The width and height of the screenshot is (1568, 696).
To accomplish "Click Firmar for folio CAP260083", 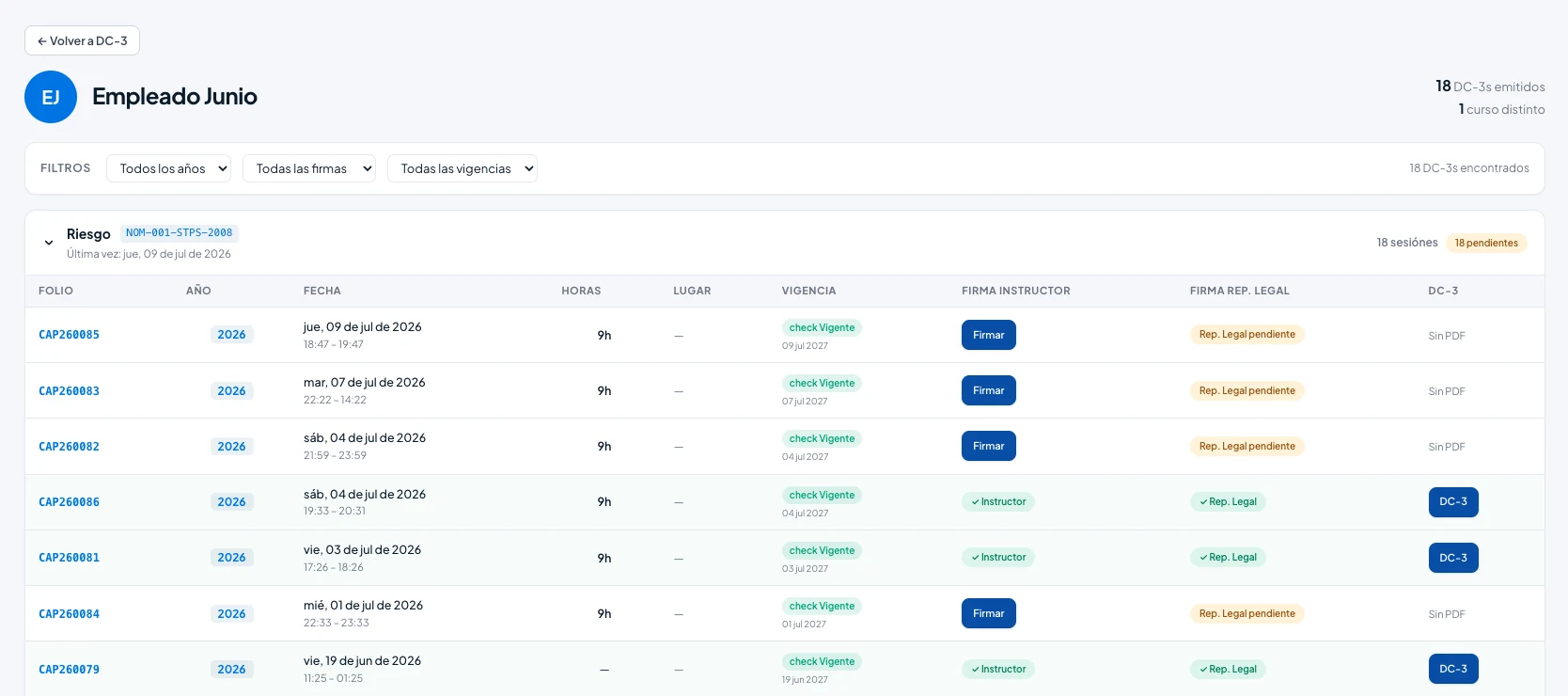I will (989, 390).
